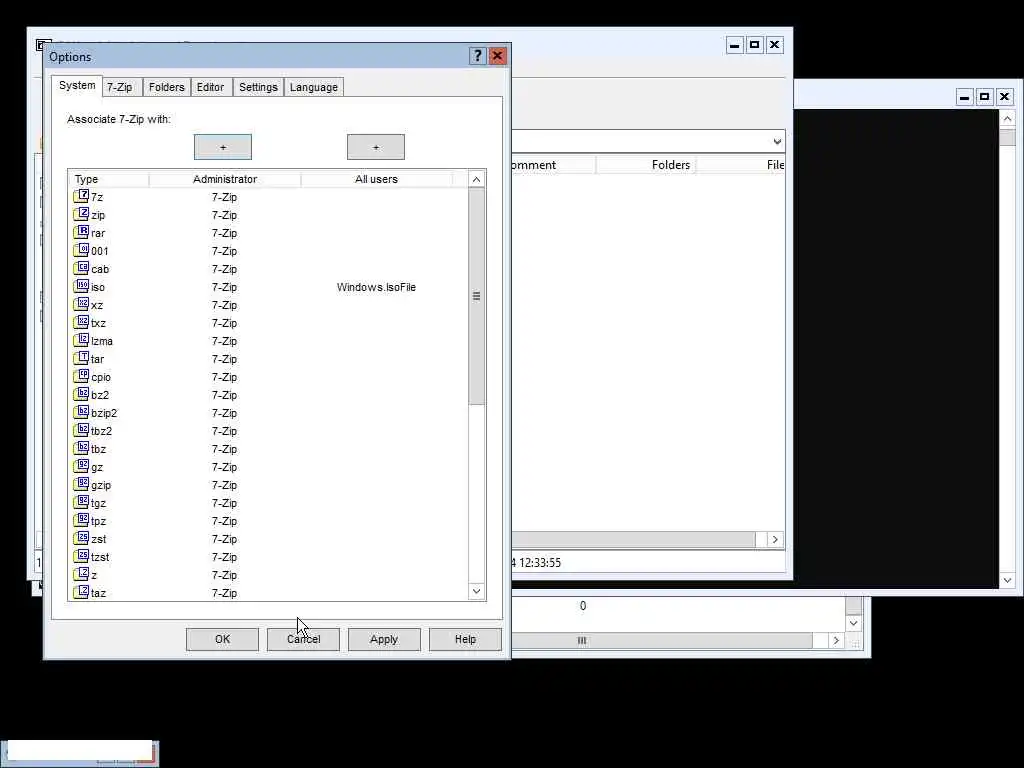The height and width of the screenshot is (768, 1024).
Task: Click the bzip2 file type icon
Action: coord(81,412)
